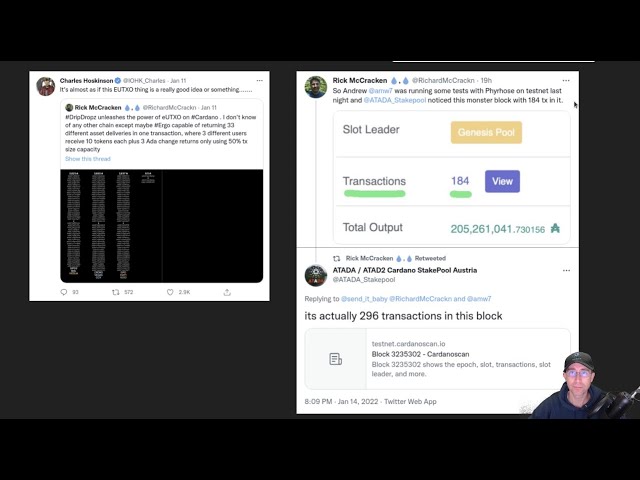Click the Charles Hoskinson display name
This screenshot has width=640, height=480.
[x=87, y=80]
